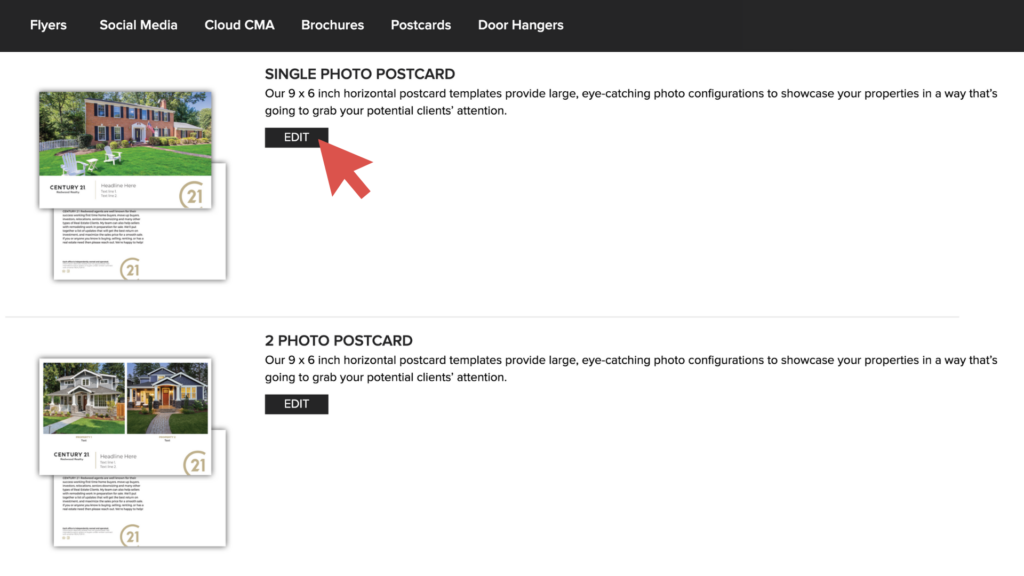The image size is (1024, 576).
Task: Select Cloud CMA in the top navigation
Action: [x=239, y=25]
